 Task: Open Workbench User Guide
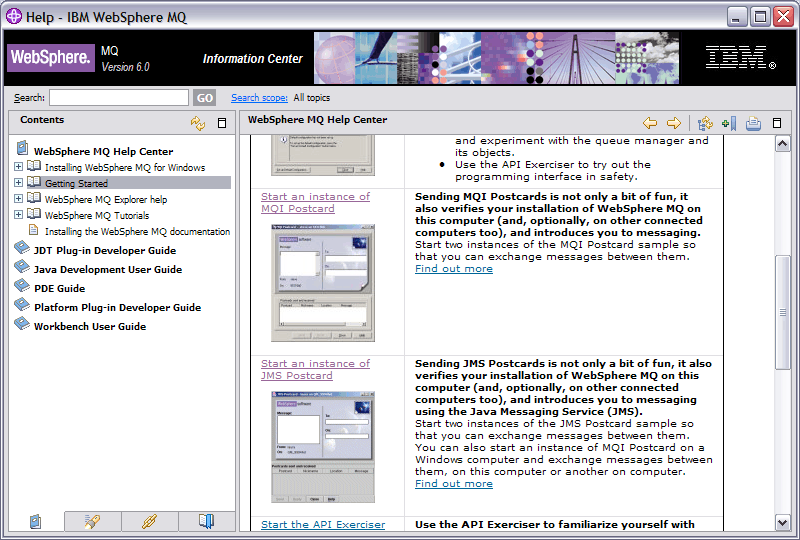click(90, 326)
